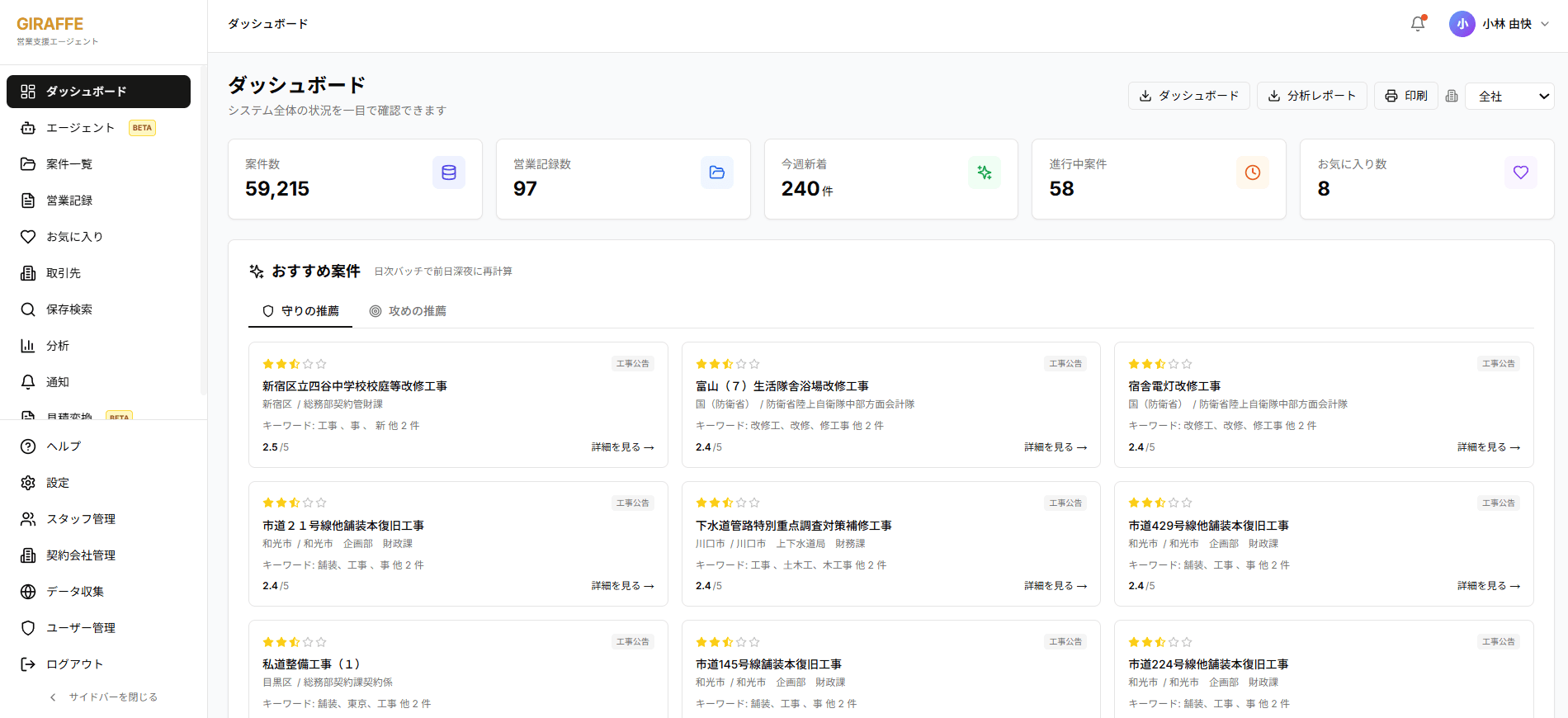Open details of 下水道管路特別重点調査対策補修工事
This screenshot has height=718, width=1568.
pos(1056,586)
